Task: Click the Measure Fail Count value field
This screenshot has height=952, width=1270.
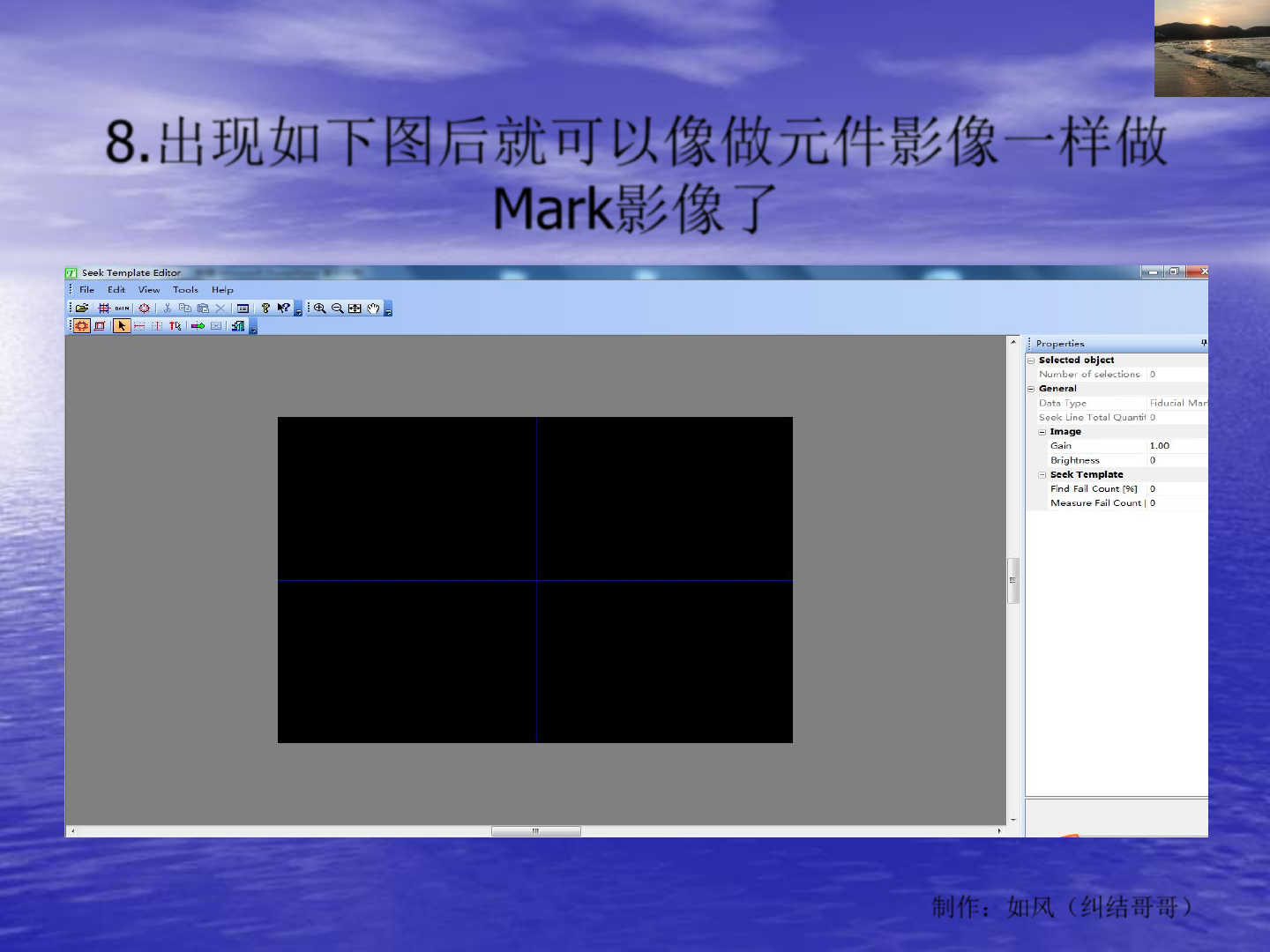Action: pos(1177,503)
